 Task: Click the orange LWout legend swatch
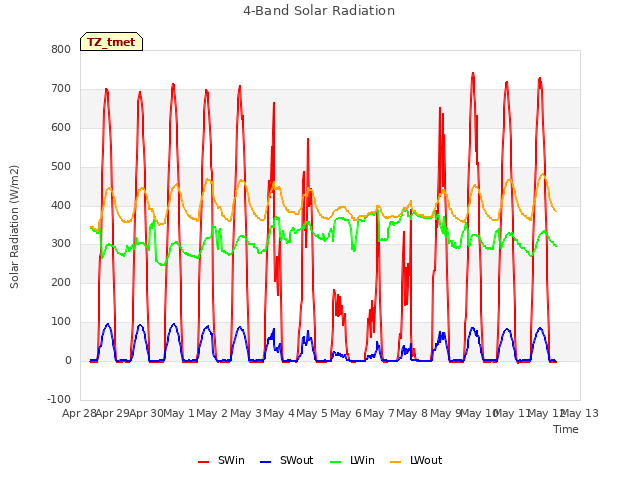(396, 462)
